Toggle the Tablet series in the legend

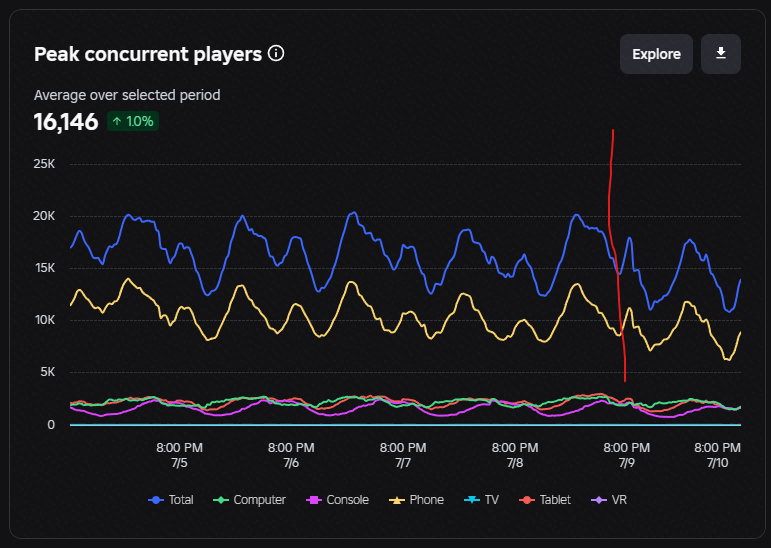tap(545, 500)
